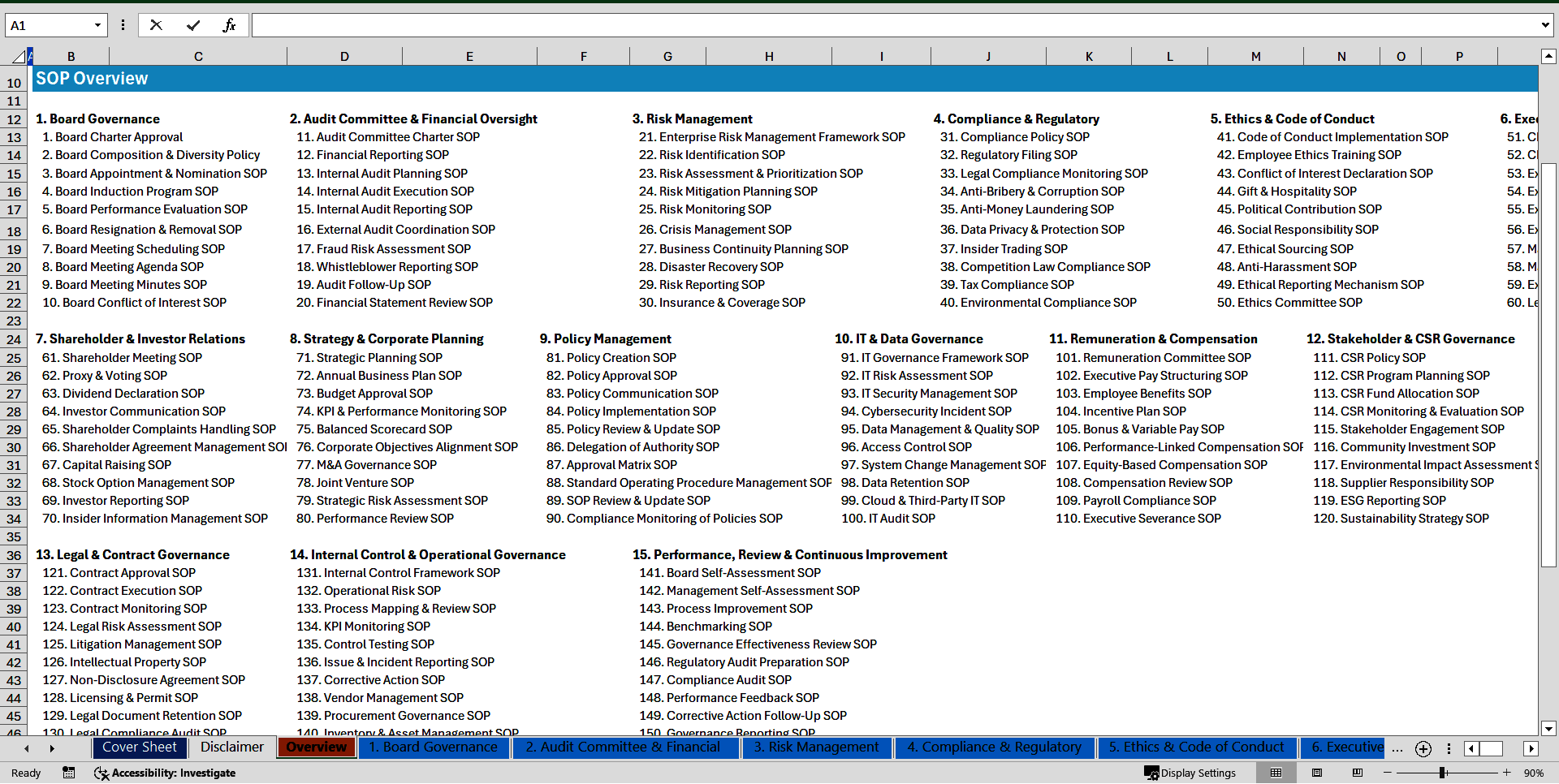Switch to Page Break Preview view
1559x784 pixels.
tap(1357, 773)
